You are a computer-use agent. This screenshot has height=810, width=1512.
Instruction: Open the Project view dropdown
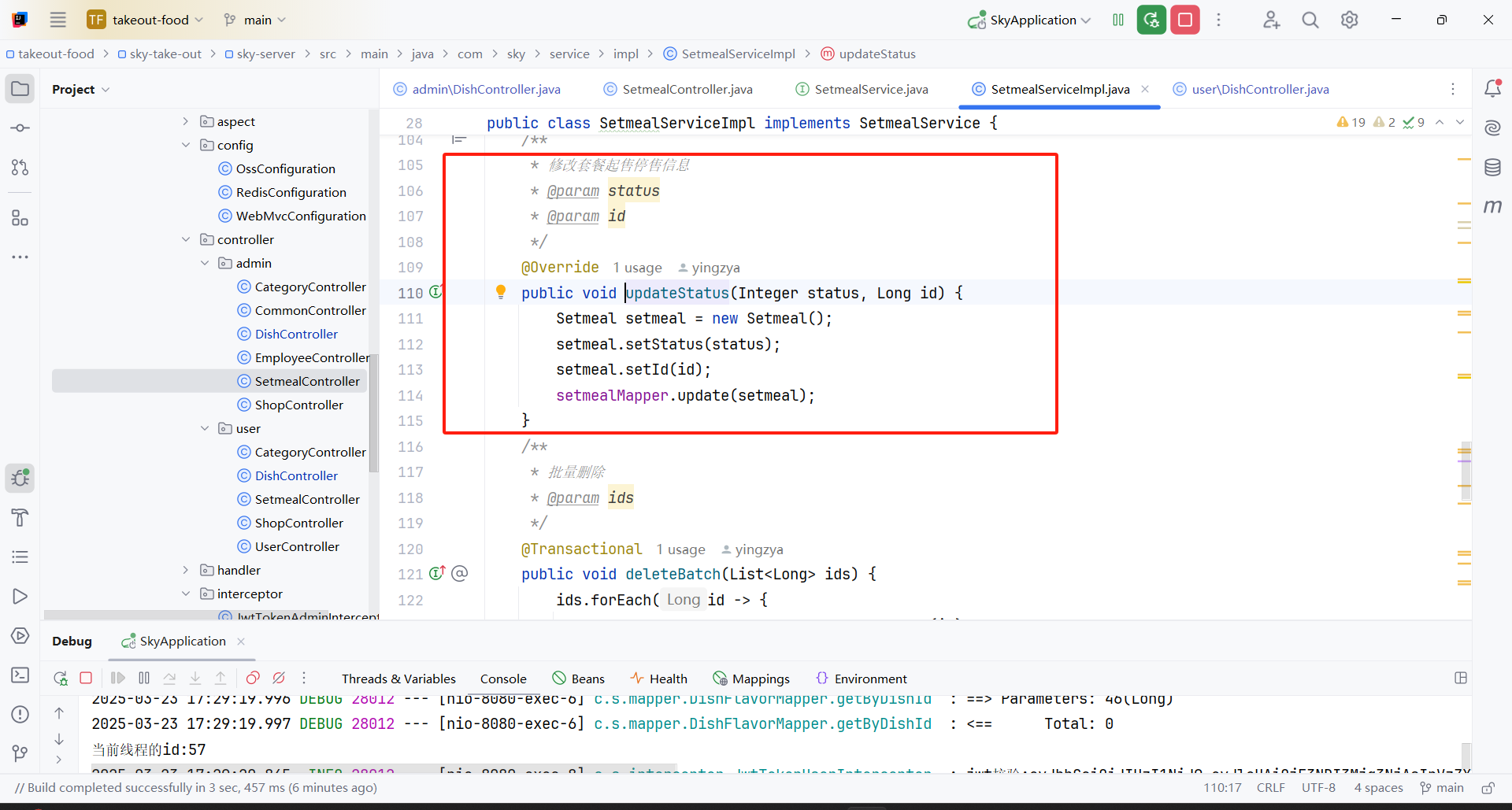tap(80, 89)
